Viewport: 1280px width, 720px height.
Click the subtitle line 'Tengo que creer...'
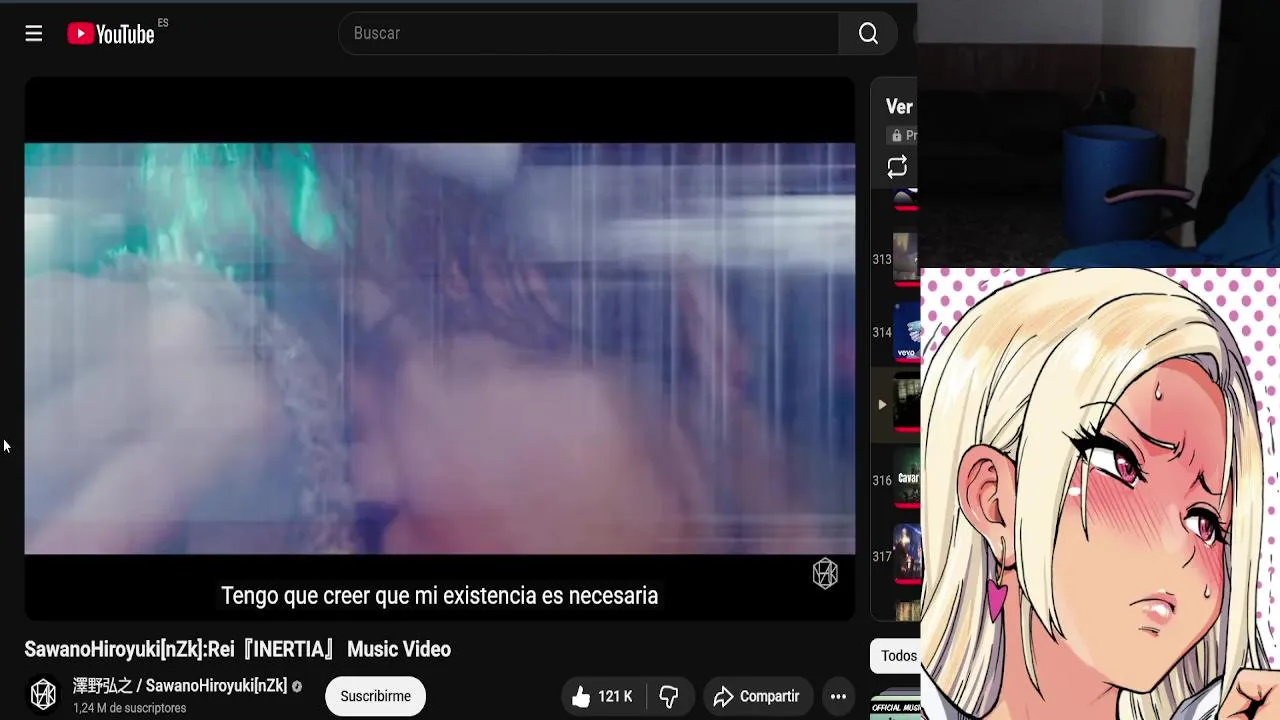(x=439, y=596)
